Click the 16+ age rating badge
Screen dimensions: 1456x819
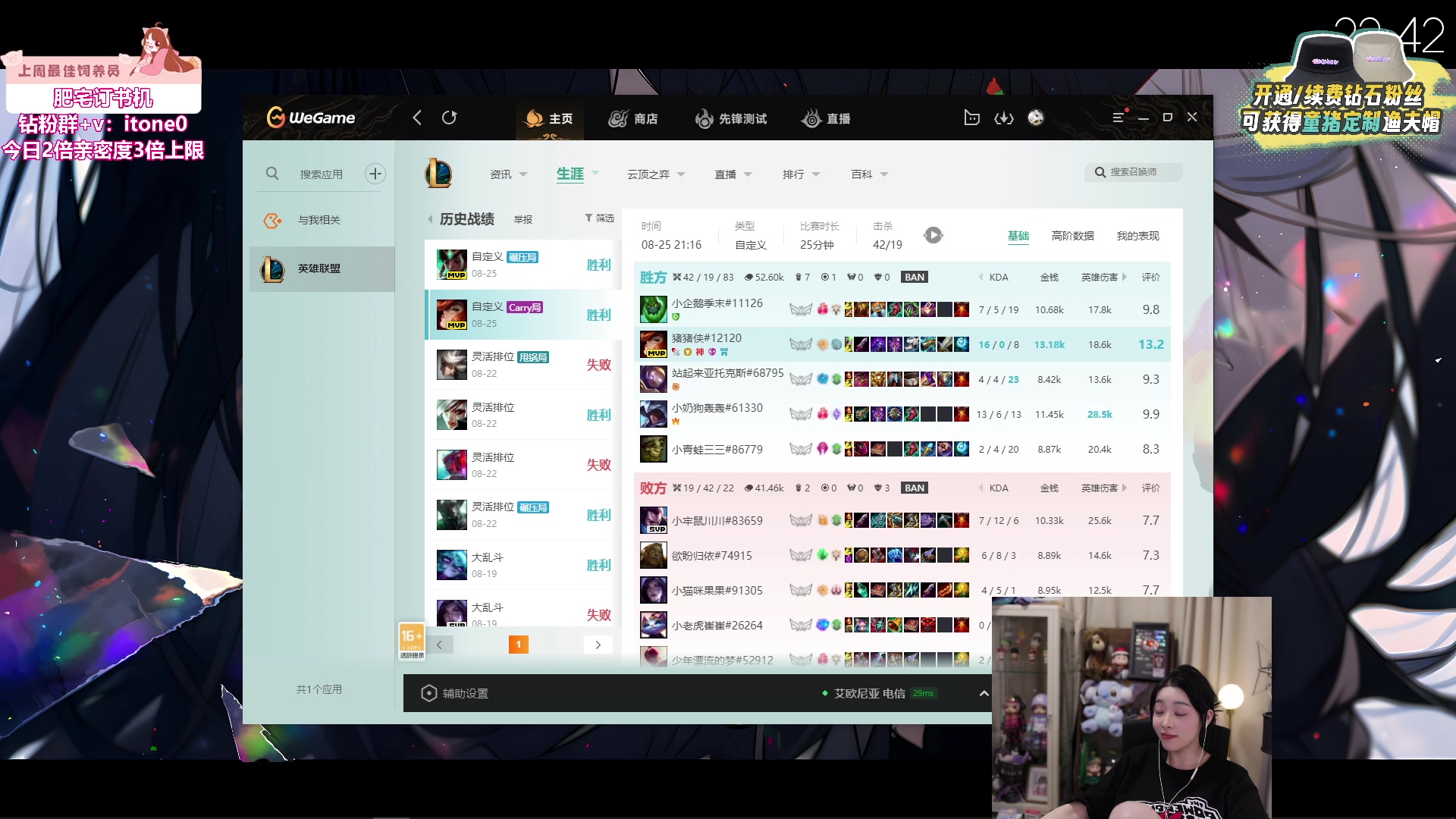coord(412,641)
